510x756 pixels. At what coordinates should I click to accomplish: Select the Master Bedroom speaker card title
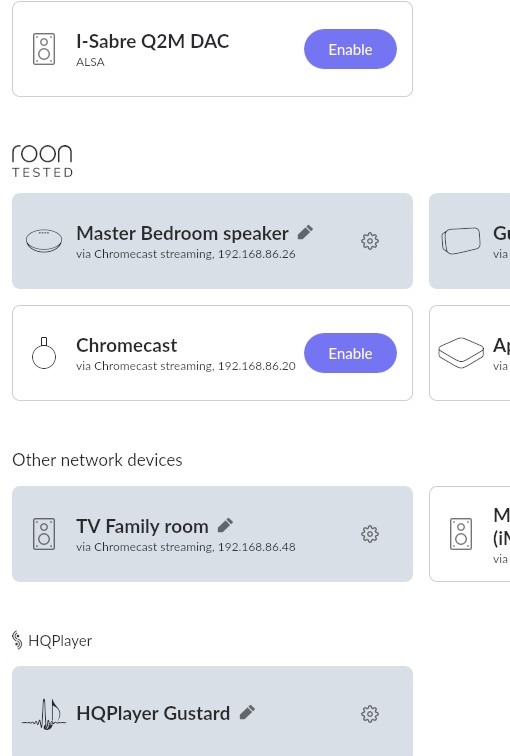point(182,233)
